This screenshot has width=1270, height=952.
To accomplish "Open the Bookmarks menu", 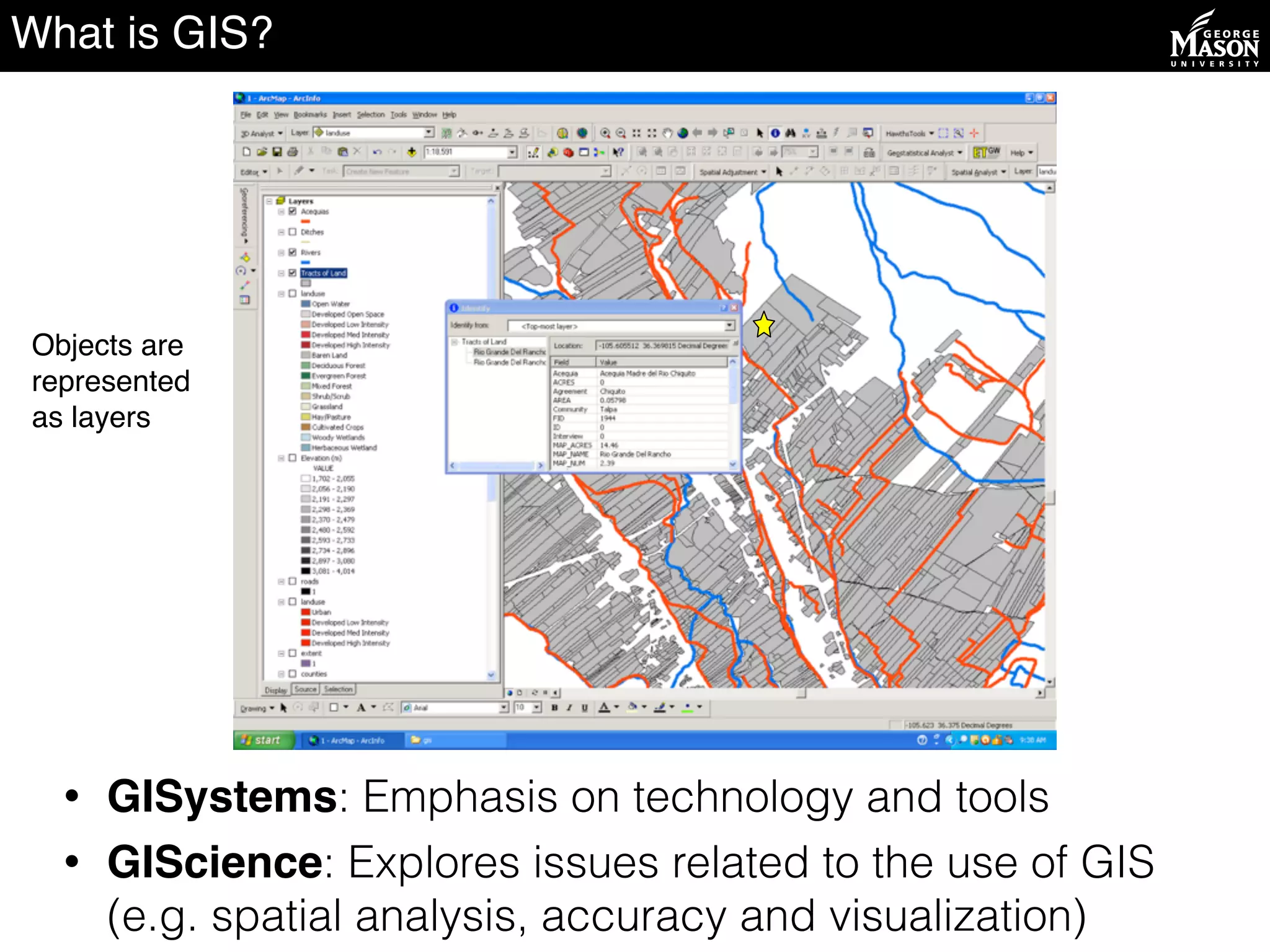I will [310, 115].
